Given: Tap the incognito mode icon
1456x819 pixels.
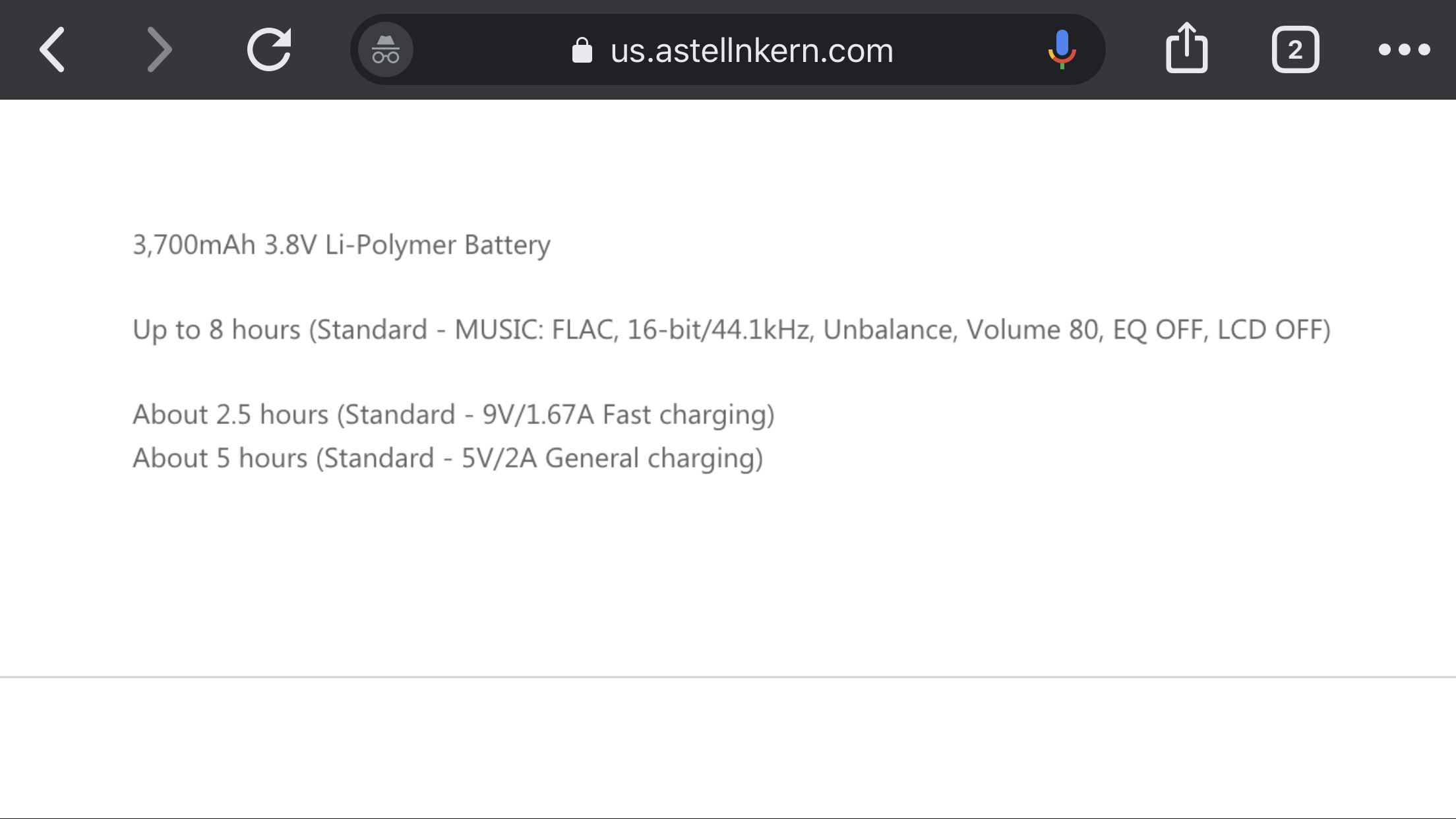Looking at the screenshot, I should coord(386,49).
